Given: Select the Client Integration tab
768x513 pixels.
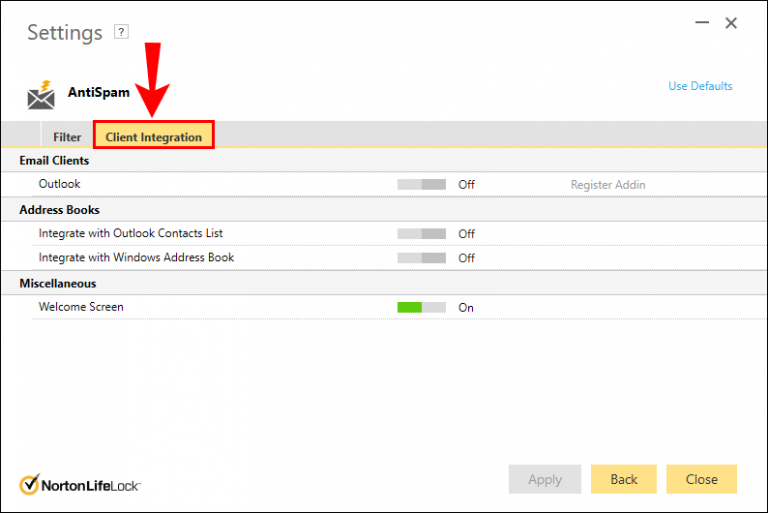Looking at the screenshot, I should [x=154, y=135].
